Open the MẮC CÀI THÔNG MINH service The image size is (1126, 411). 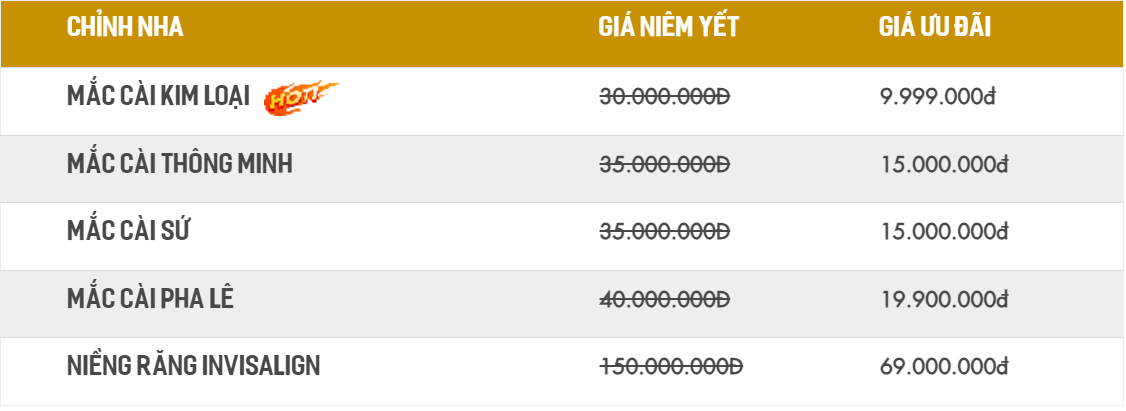coord(180,163)
